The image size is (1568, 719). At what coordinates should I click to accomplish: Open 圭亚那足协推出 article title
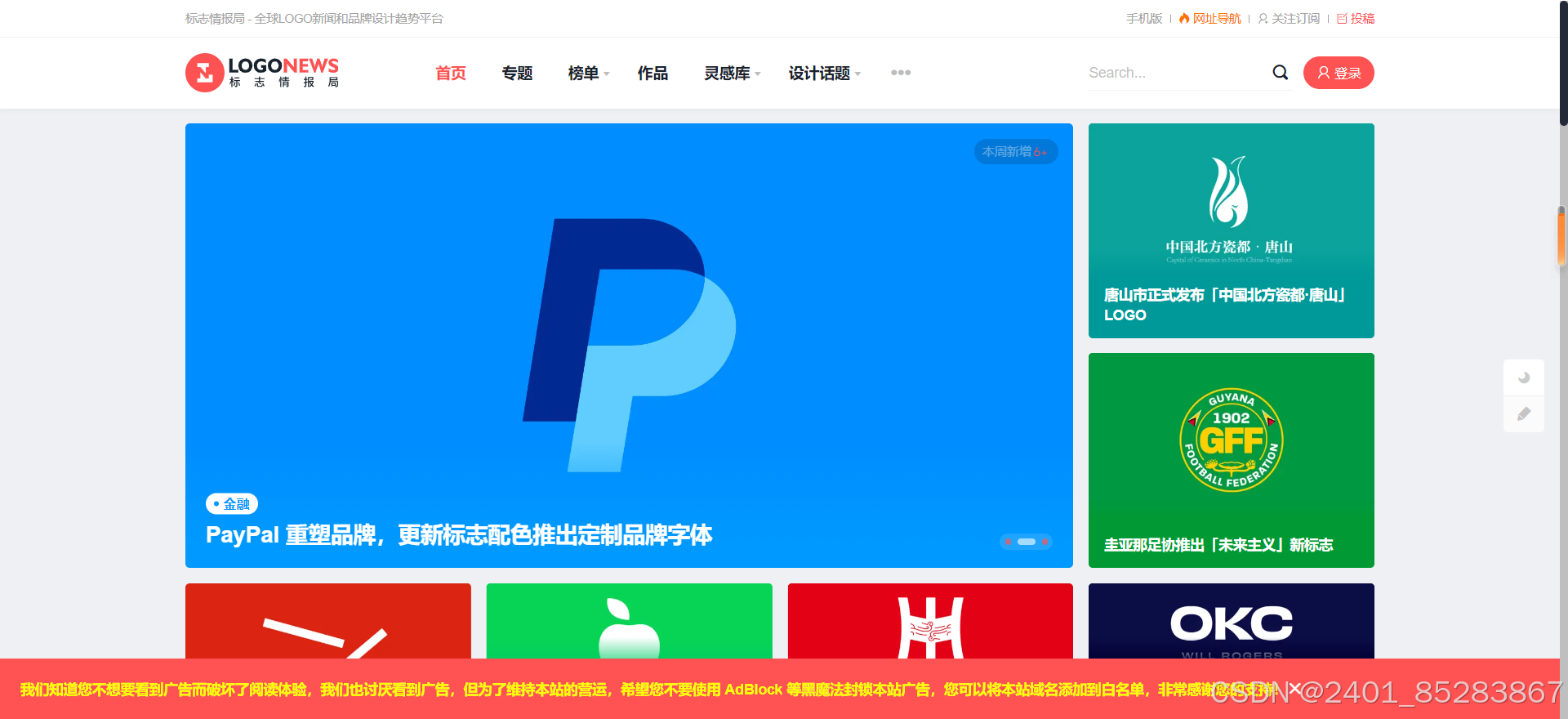(x=1218, y=545)
